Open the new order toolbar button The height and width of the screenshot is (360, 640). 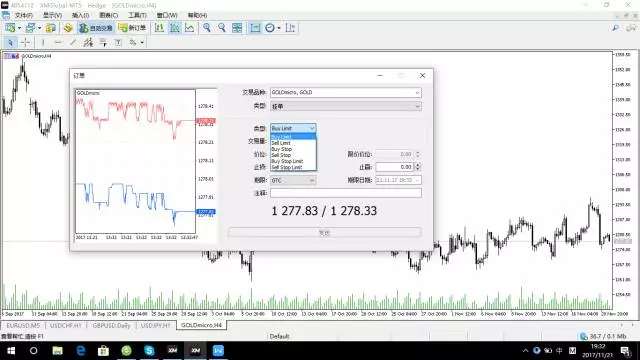(132, 28)
